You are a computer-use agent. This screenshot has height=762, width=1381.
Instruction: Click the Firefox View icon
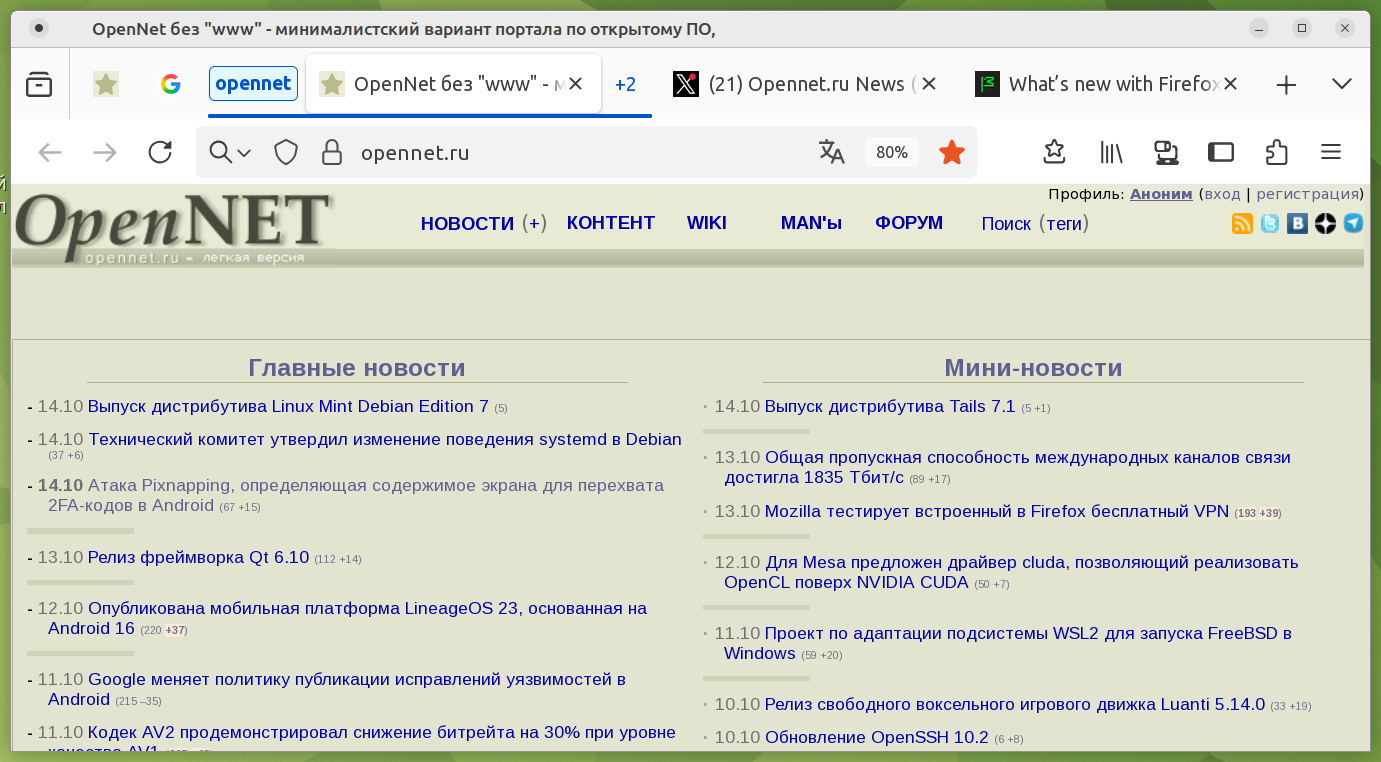pos(39,85)
